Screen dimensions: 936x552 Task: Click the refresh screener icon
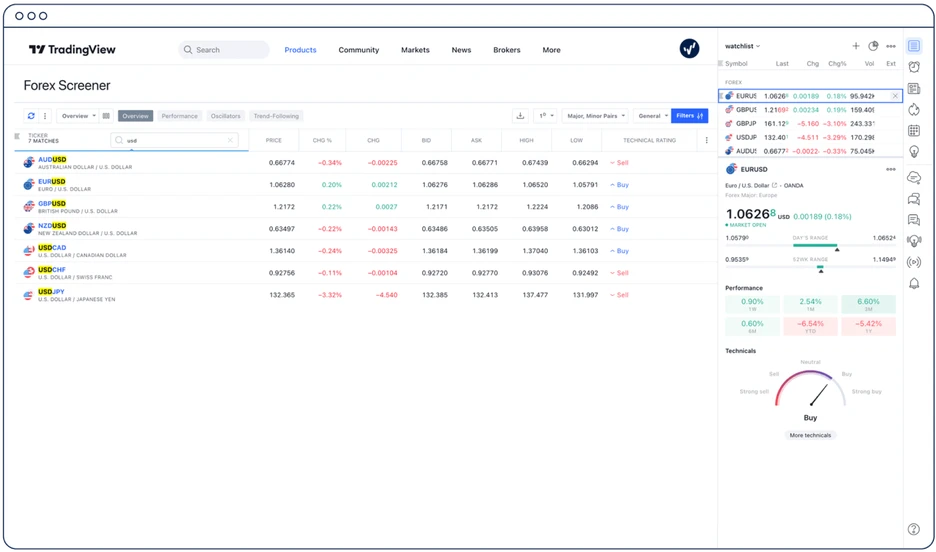click(x=31, y=116)
